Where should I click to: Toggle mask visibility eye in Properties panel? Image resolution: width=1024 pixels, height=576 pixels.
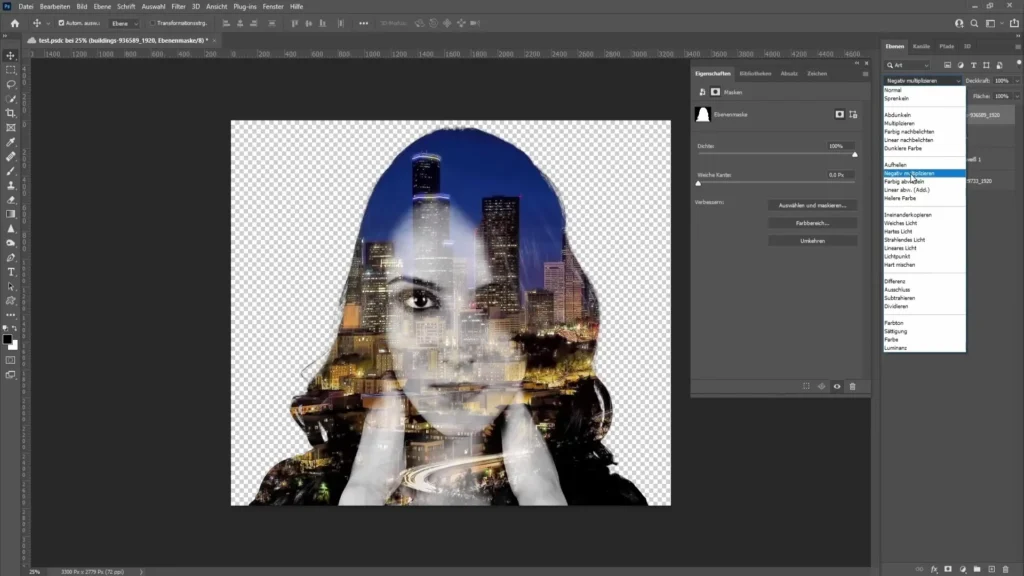836,386
